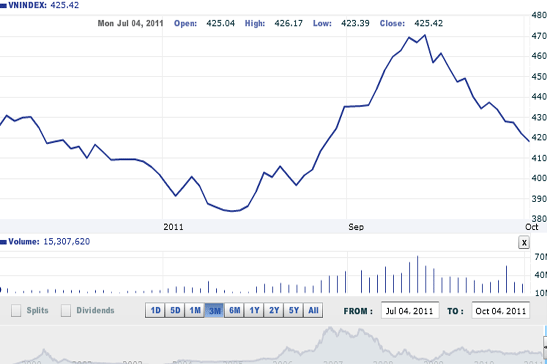Image resolution: width=550 pixels, height=364 pixels.
Task: Click the 400 price axis label
Action: [x=539, y=178]
